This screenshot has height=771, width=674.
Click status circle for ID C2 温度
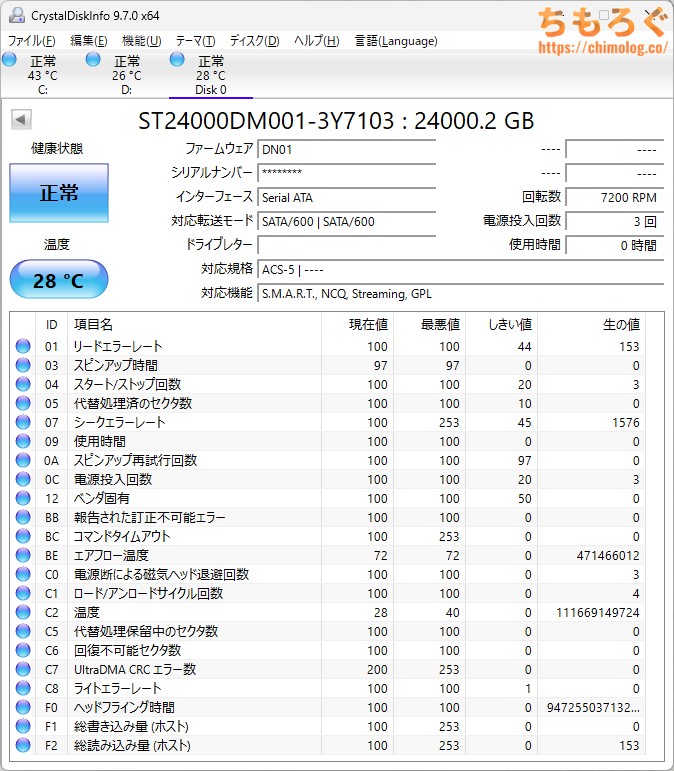click(23, 612)
